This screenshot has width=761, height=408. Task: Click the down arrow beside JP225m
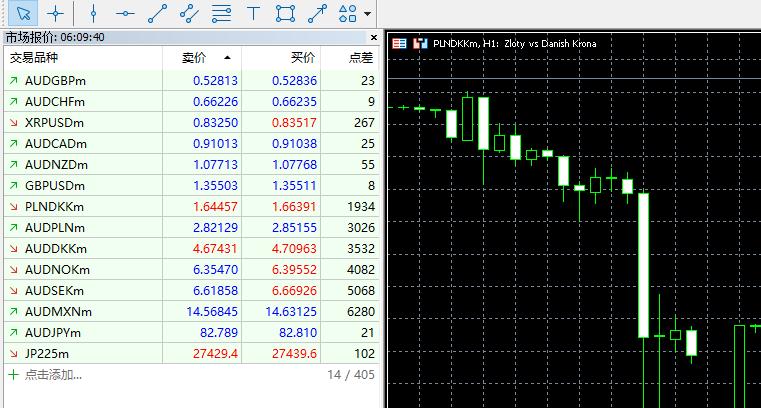pos(13,354)
